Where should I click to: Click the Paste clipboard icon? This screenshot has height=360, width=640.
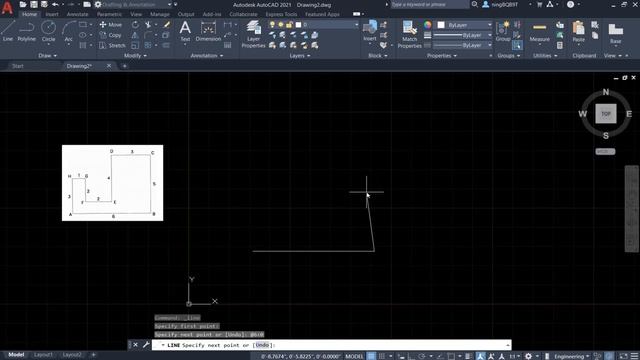point(578,31)
